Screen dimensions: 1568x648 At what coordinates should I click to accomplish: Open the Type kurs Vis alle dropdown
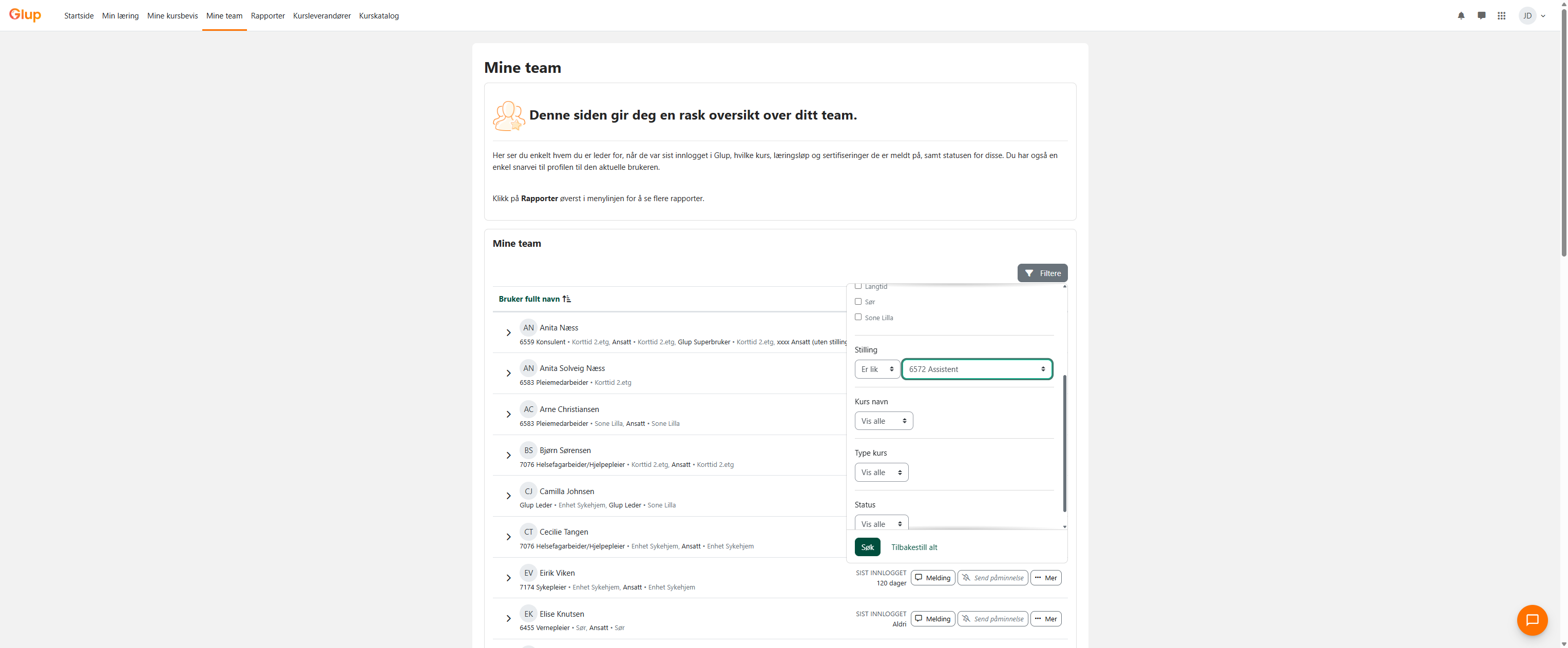[x=882, y=473]
